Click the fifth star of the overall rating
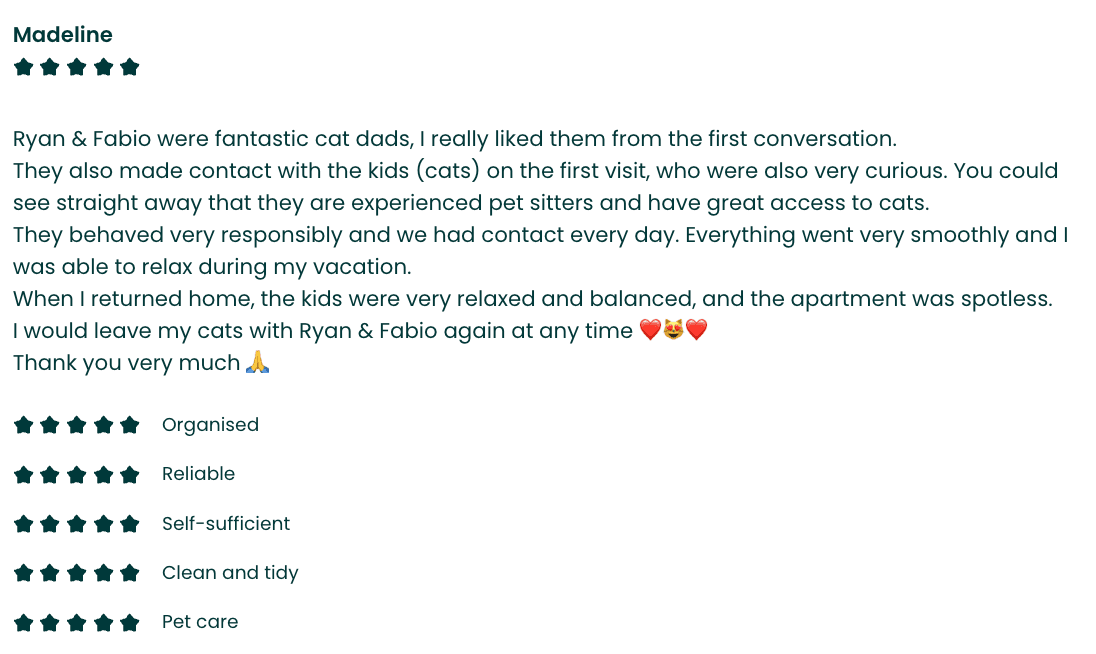 click(x=129, y=67)
